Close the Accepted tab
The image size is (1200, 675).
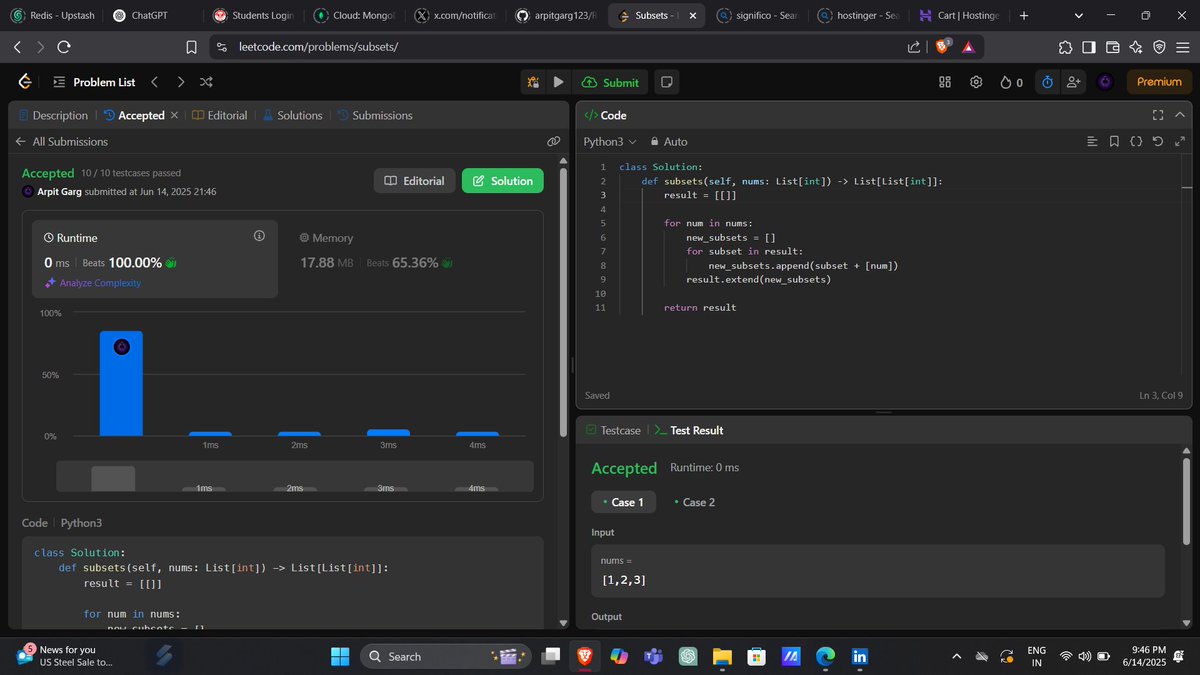(x=174, y=115)
